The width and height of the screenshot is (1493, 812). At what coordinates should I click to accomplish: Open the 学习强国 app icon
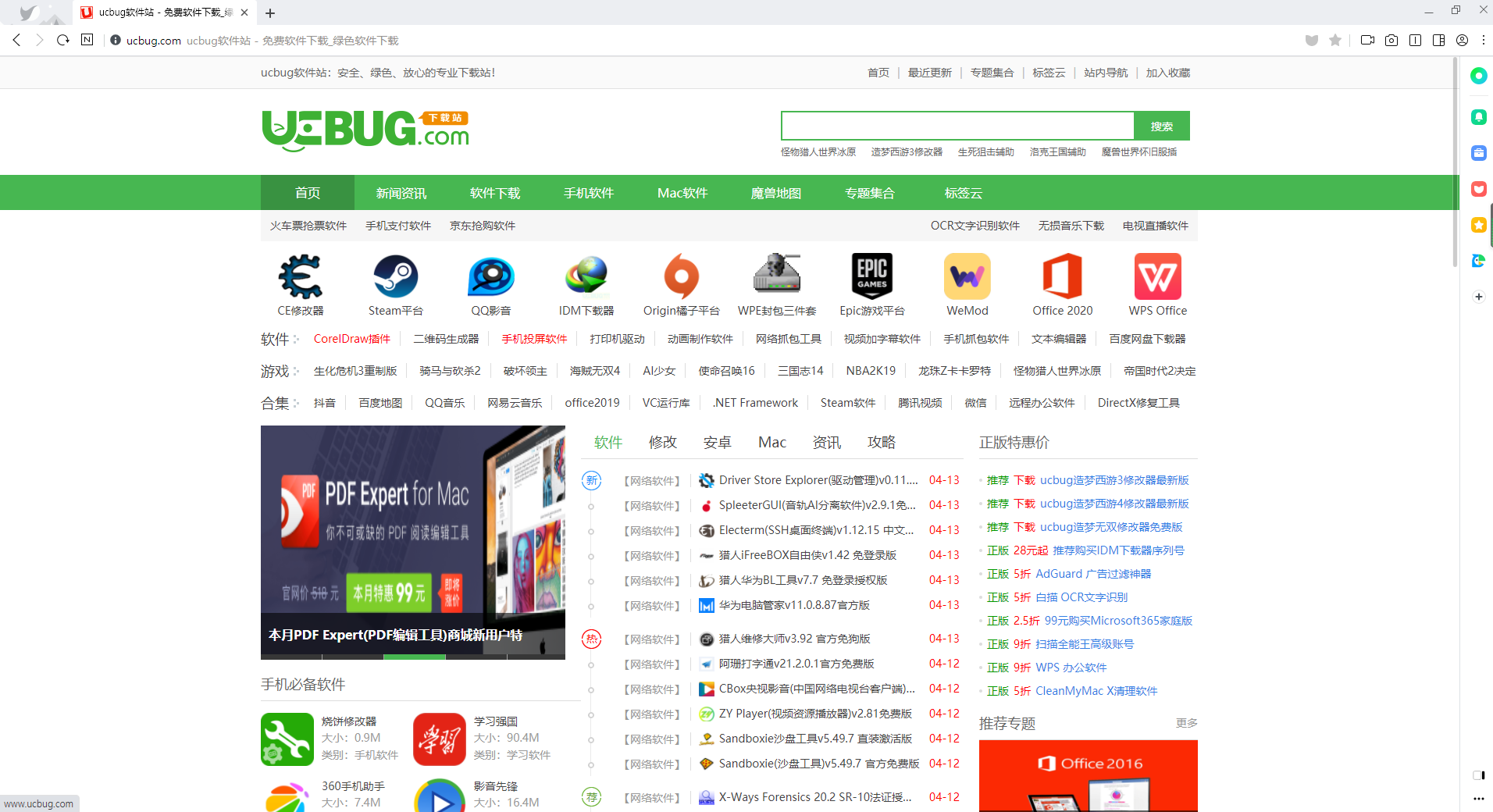(x=440, y=739)
